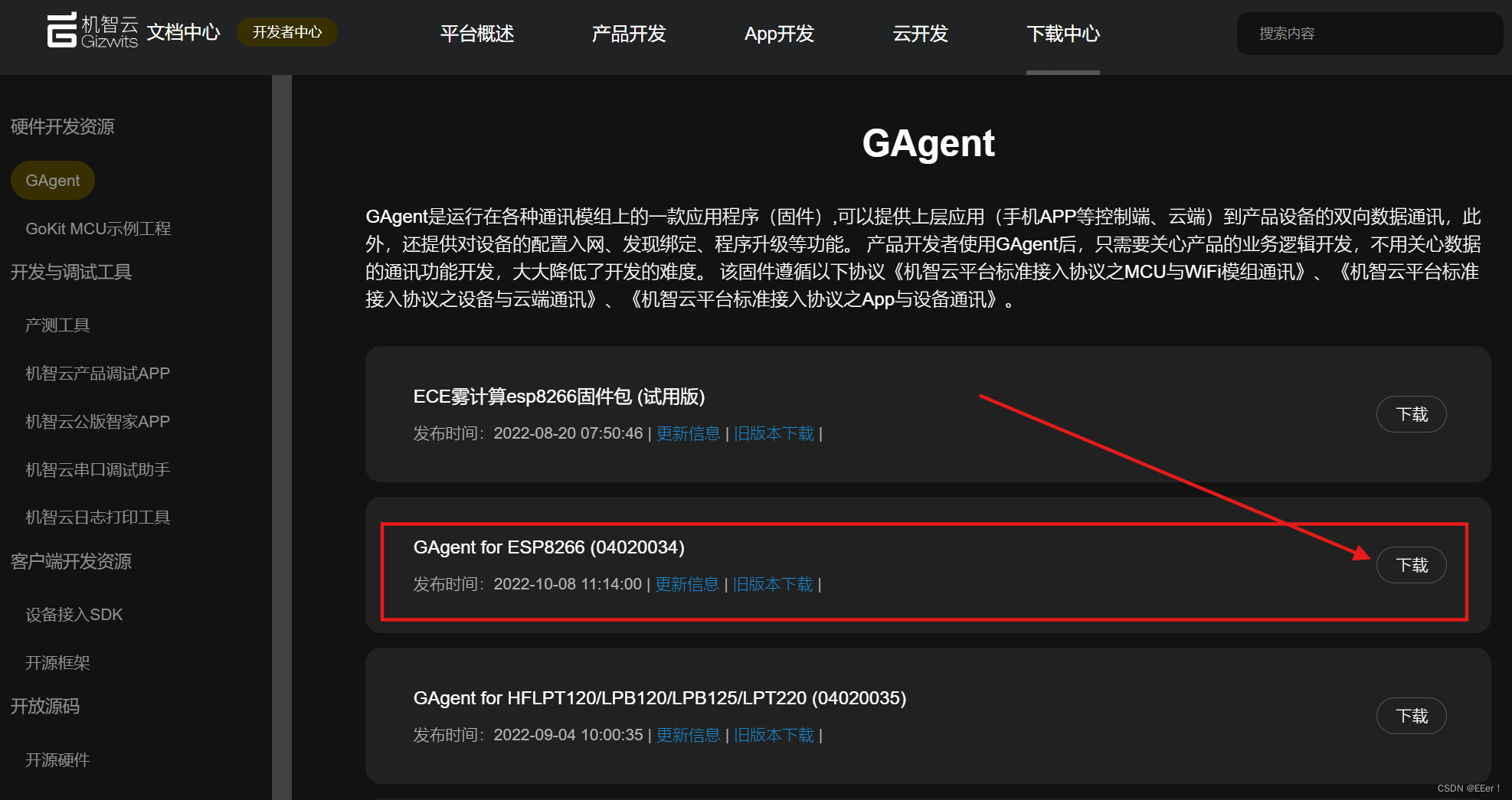Screen dimensions: 1512x800
Task: Click the title ECE雾计算esp8266固件包 (试用版)
Action: point(559,397)
